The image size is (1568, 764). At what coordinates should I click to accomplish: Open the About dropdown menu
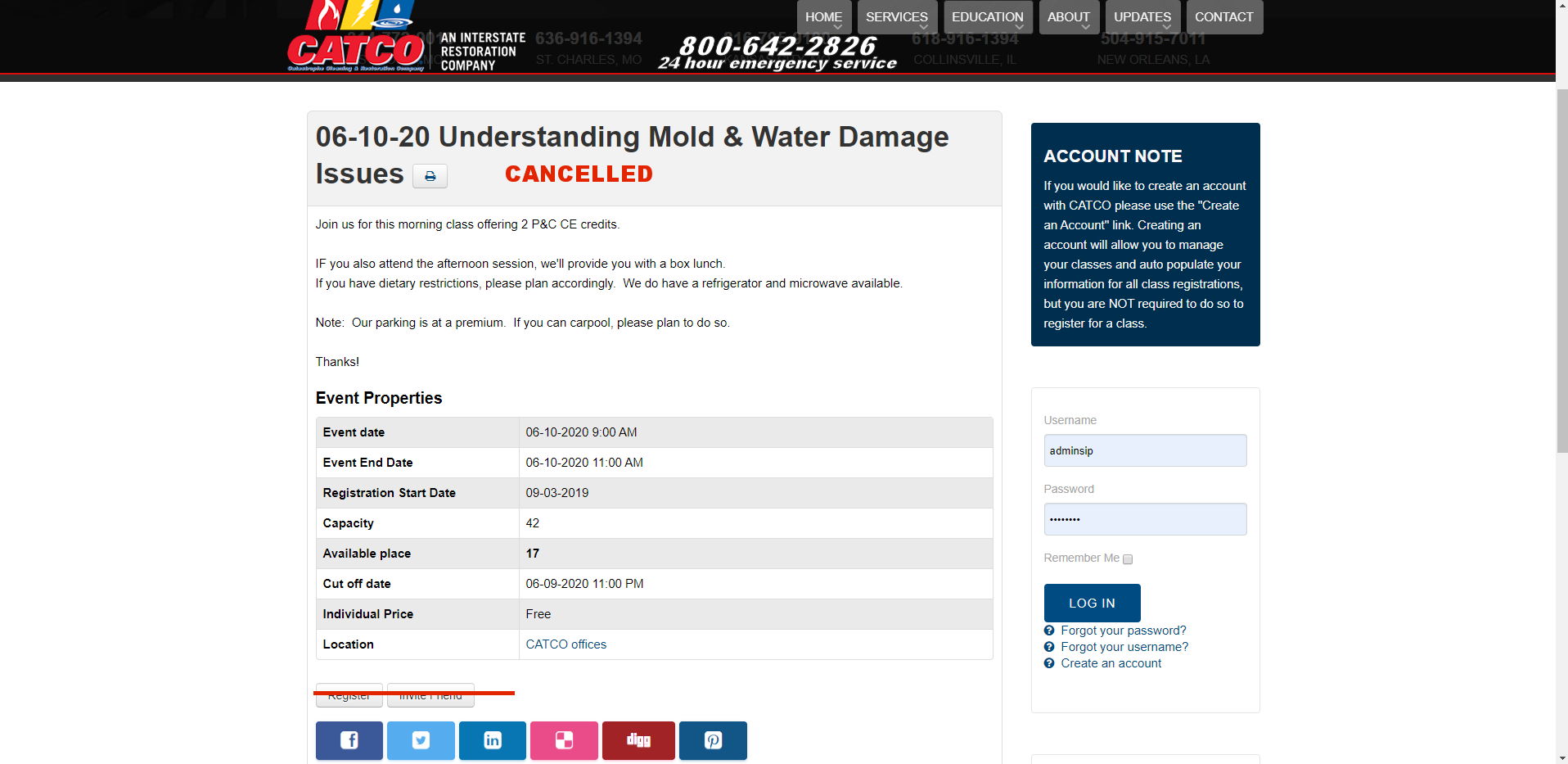click(1068, 17)
